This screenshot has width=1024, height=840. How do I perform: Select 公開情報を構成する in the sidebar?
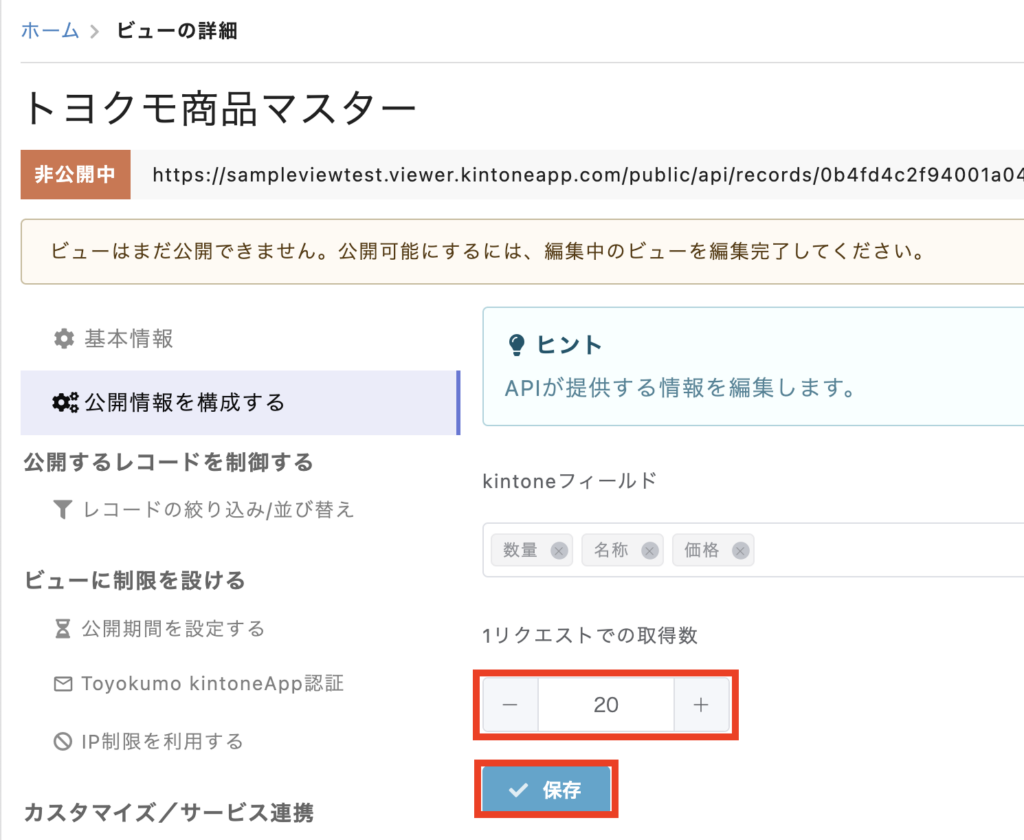(240, 402)
